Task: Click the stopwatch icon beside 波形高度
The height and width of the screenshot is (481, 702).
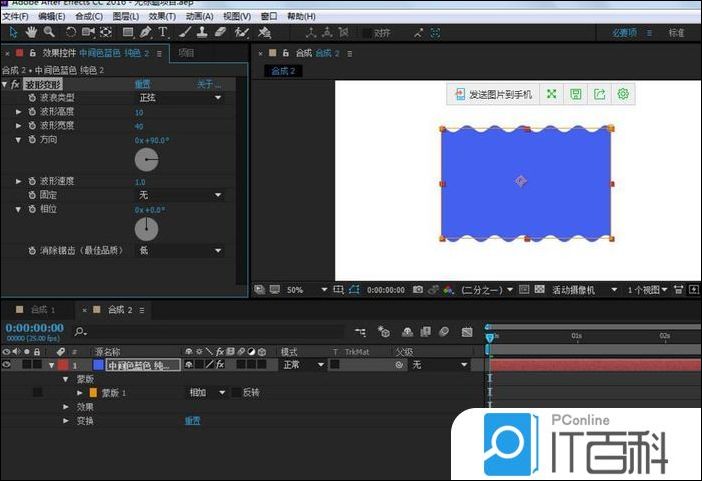Action: (x=32, y=112)
